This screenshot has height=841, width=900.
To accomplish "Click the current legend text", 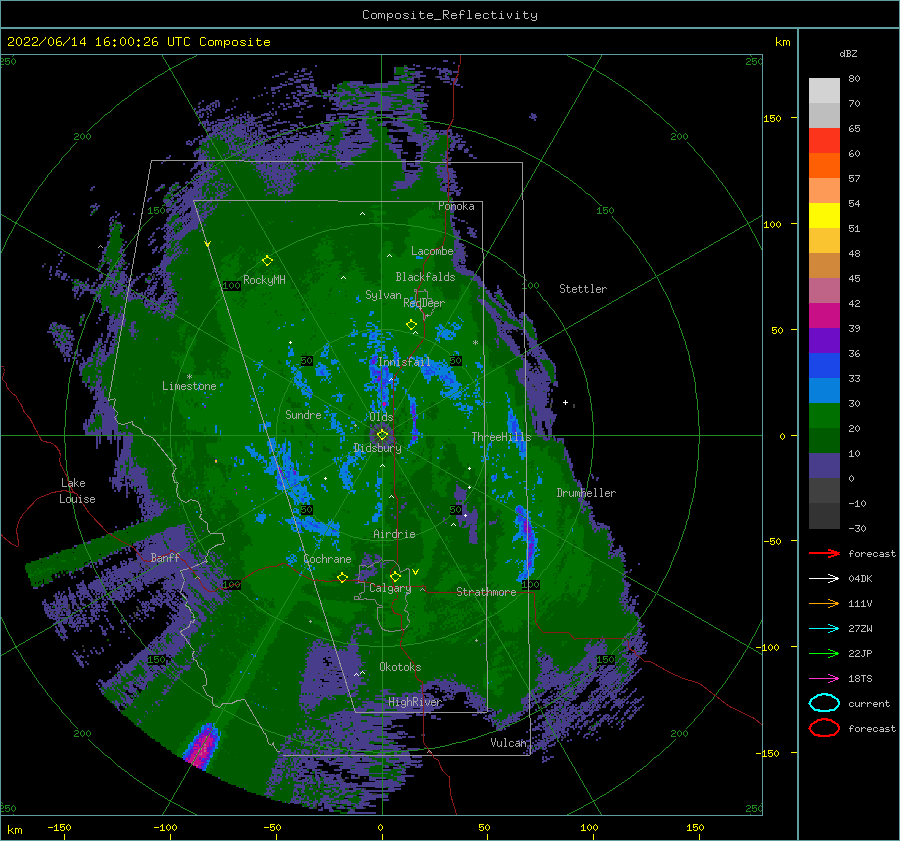I will [x=869, y=703].
